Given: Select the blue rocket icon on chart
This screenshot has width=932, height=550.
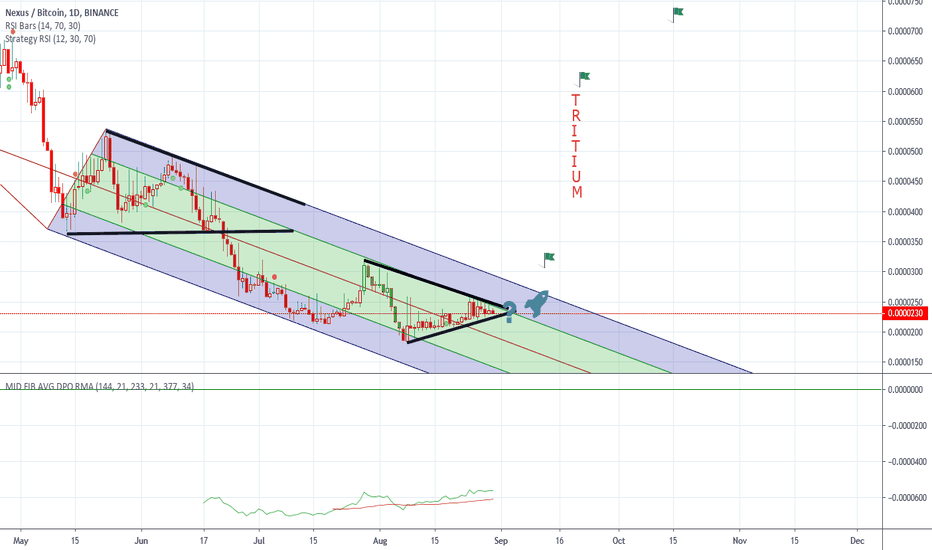Looking at the screenshot, I should [x=536, y=303].
